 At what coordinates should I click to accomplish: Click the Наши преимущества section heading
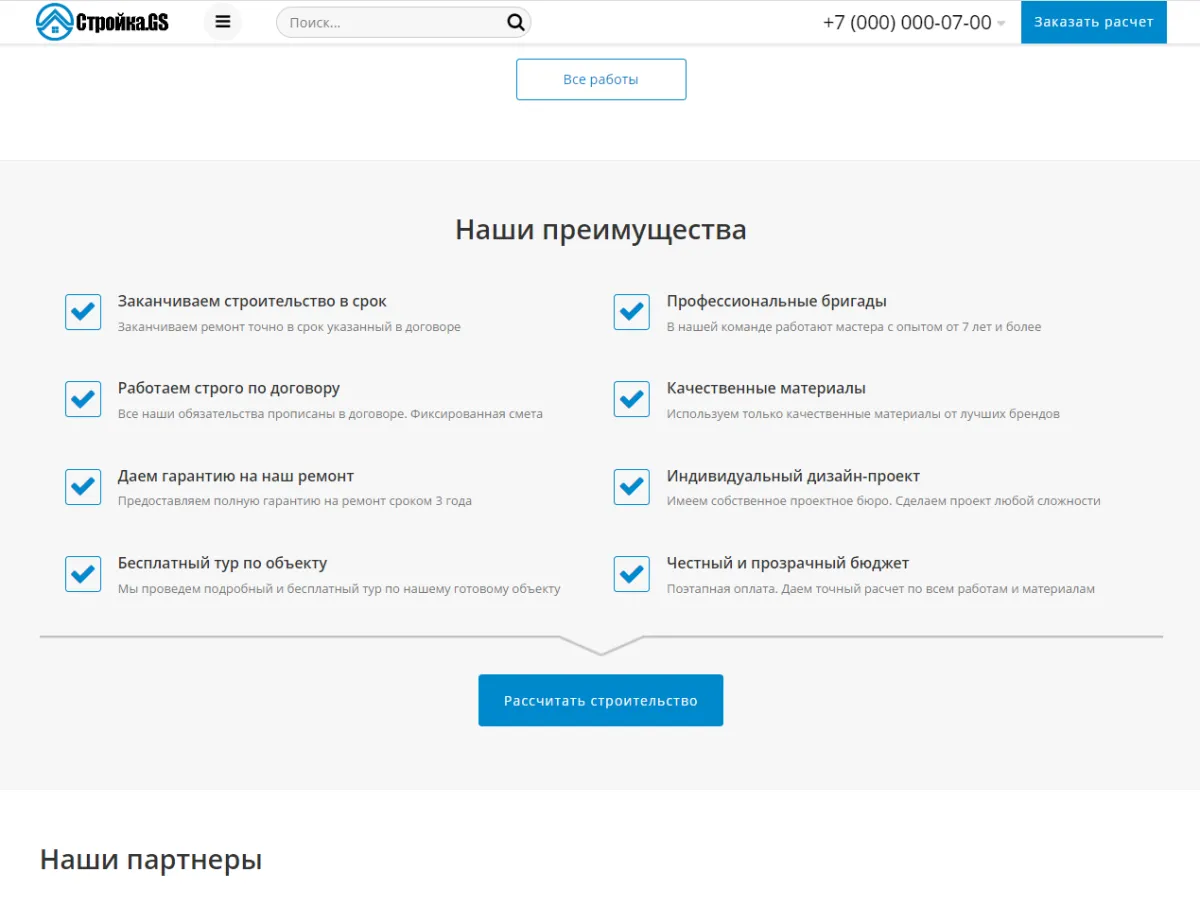tap(600, 229)
